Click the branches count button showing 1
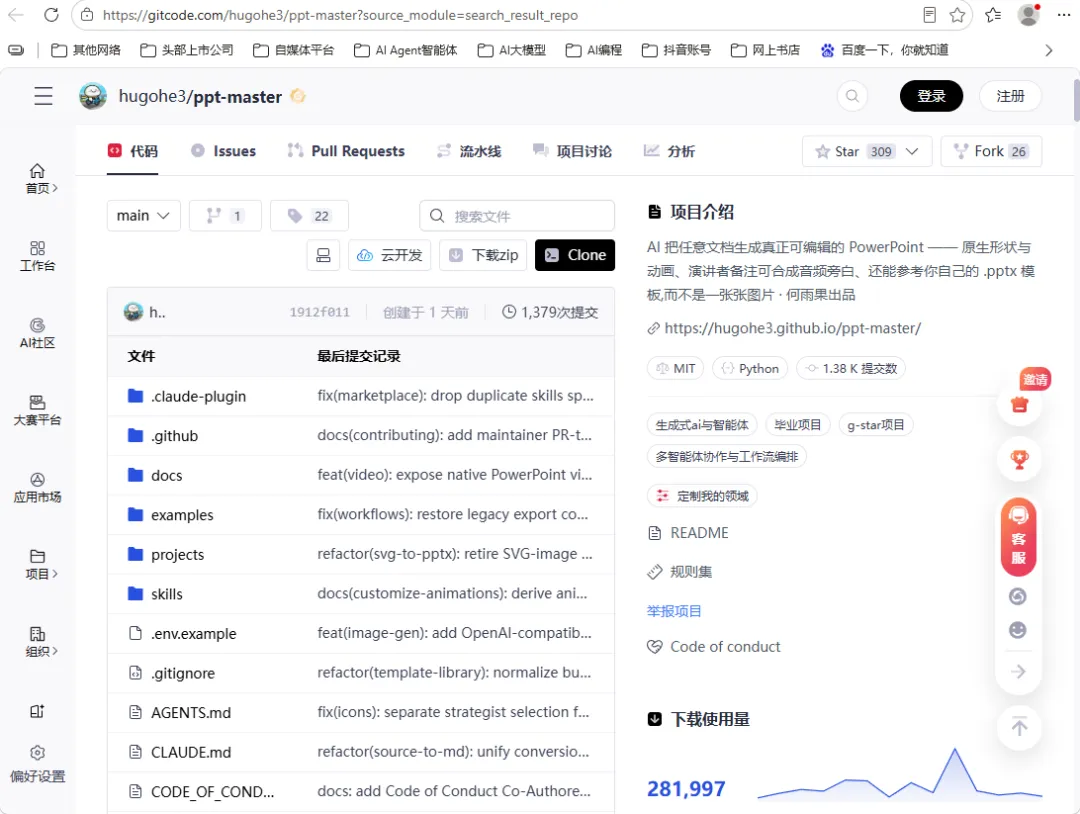The height and width of the screenshot is (814, 1080). tap(225, 216)
